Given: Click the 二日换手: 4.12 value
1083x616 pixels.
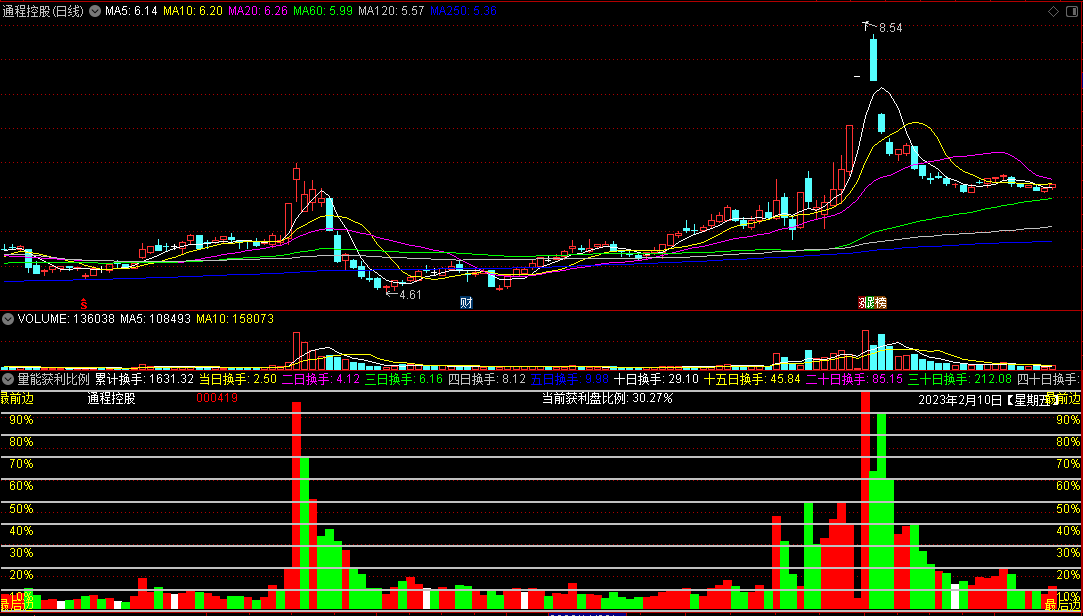Looking at the screenshot, I should pyautogui.click(x=321, y=379).
